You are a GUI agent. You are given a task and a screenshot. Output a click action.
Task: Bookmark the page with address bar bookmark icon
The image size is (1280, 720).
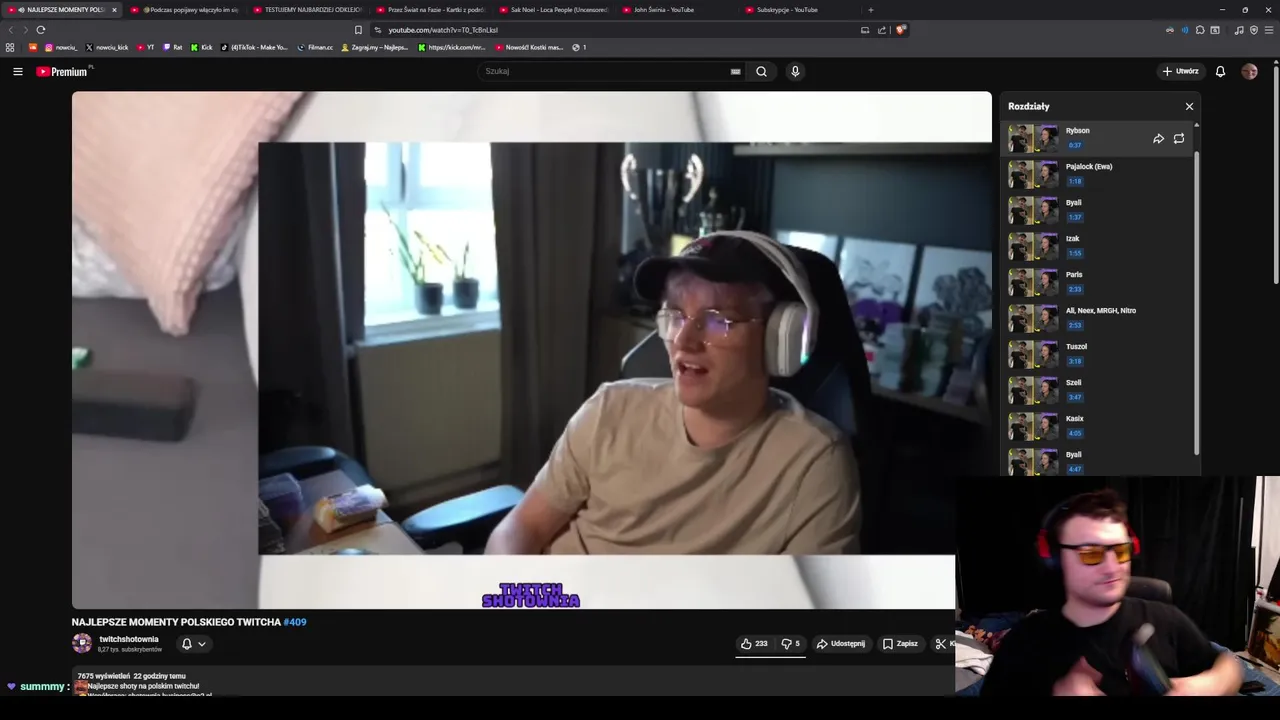tap(358, 30)
